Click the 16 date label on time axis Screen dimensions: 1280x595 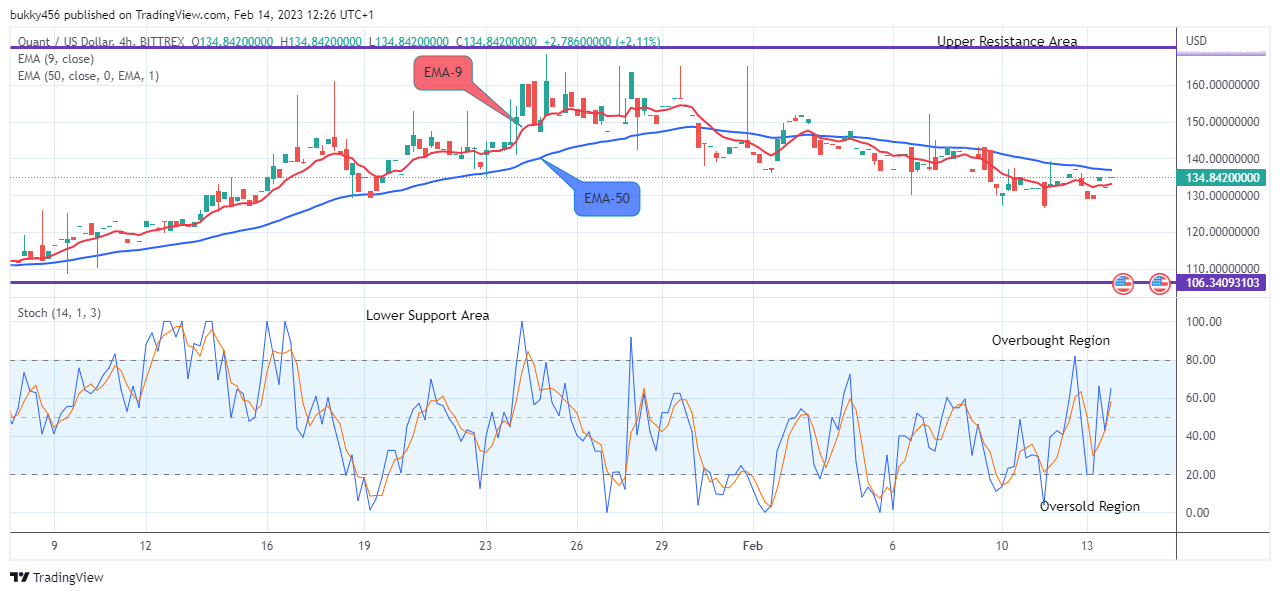tap(267, 546)
